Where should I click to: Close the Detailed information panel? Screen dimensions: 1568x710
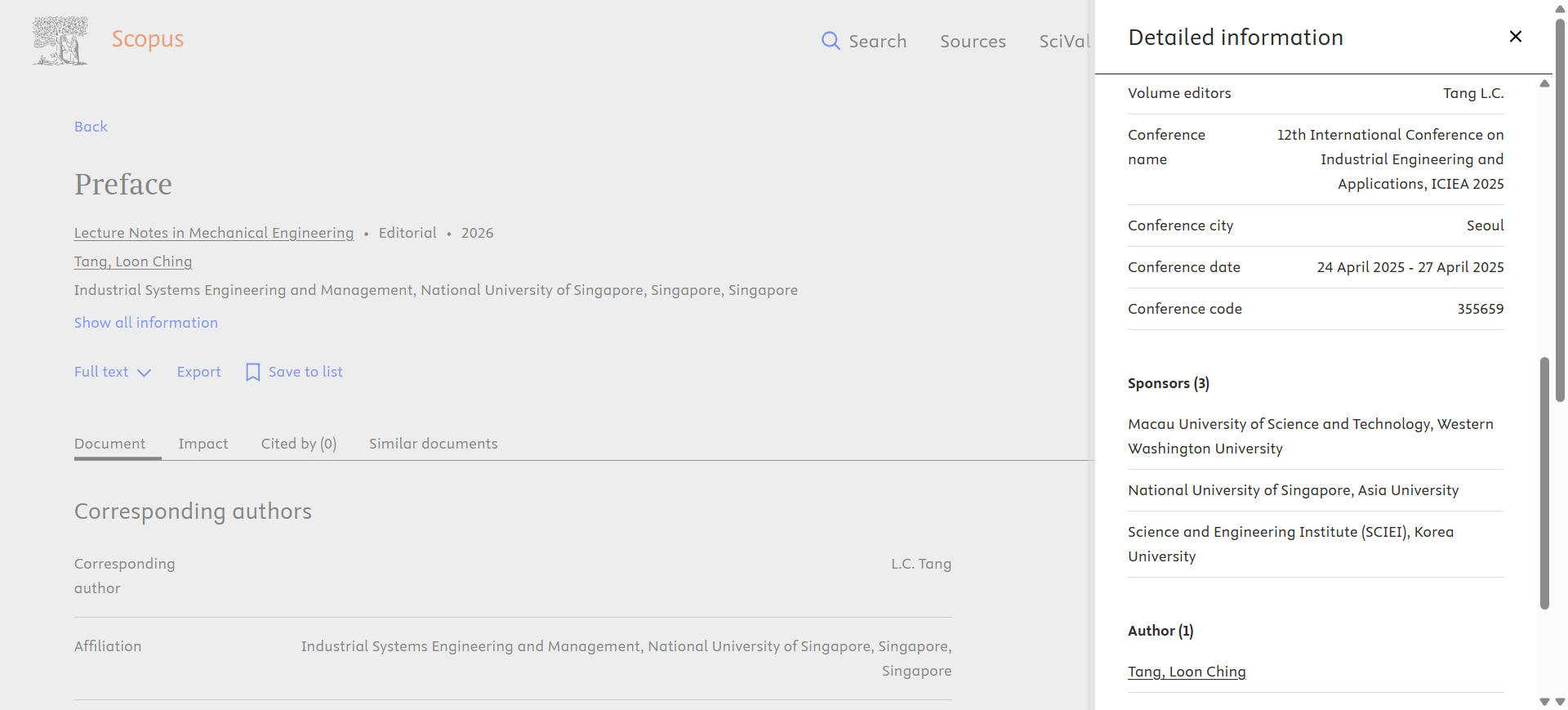pos(1516,37)
